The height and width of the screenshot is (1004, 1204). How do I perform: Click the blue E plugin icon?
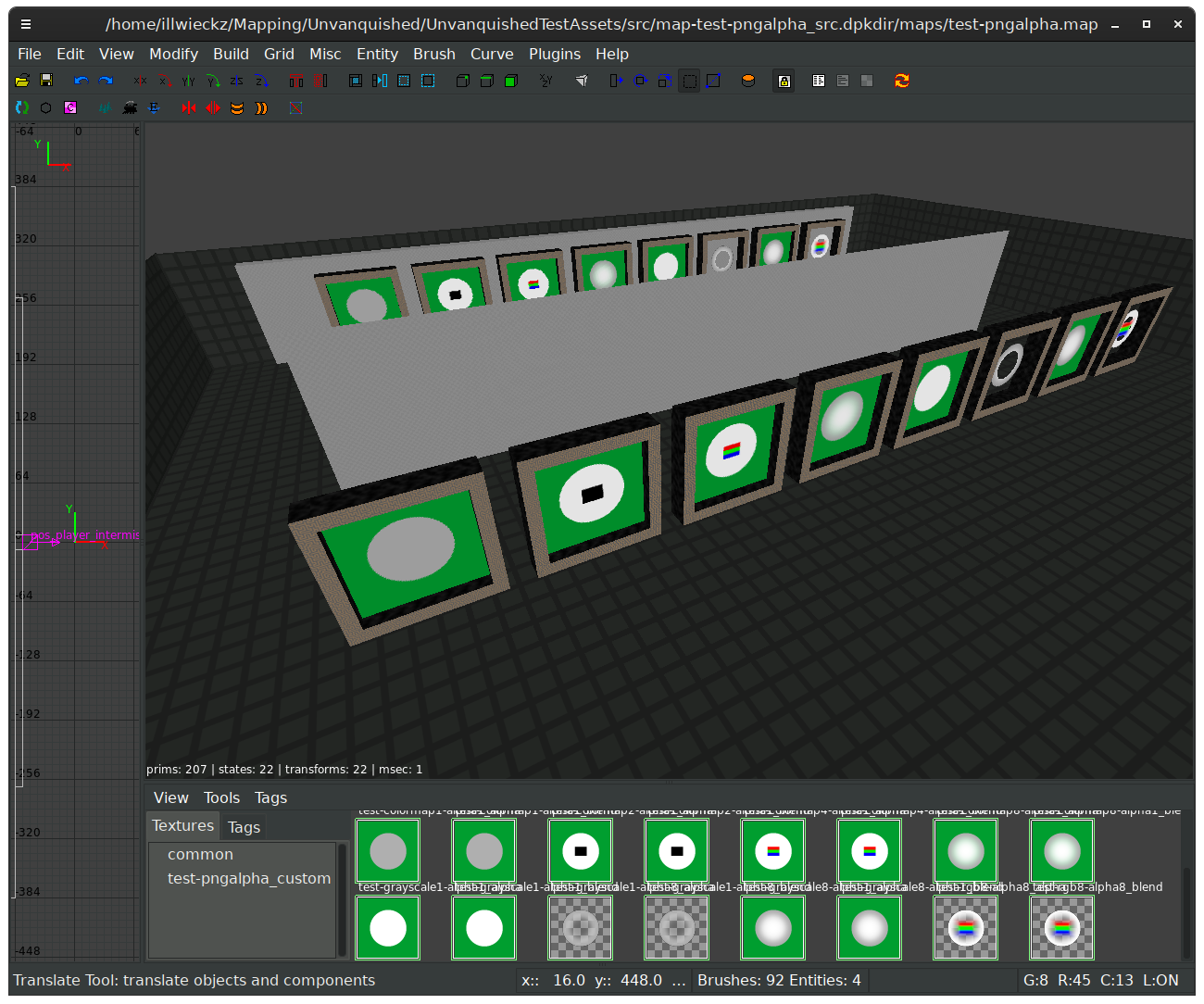click(x=155, y=107)
